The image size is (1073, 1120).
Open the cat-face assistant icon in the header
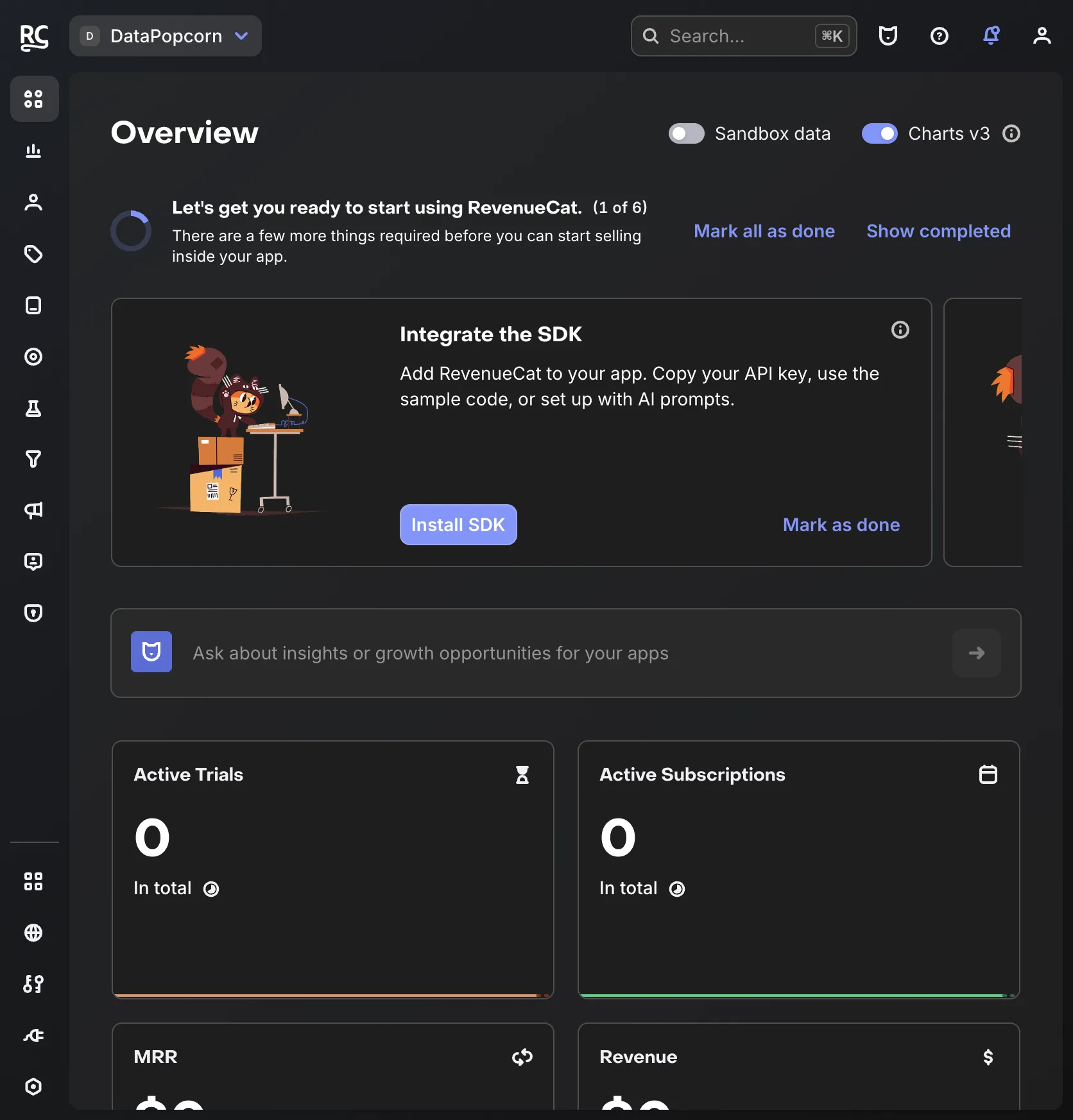[x=888, y=36]
